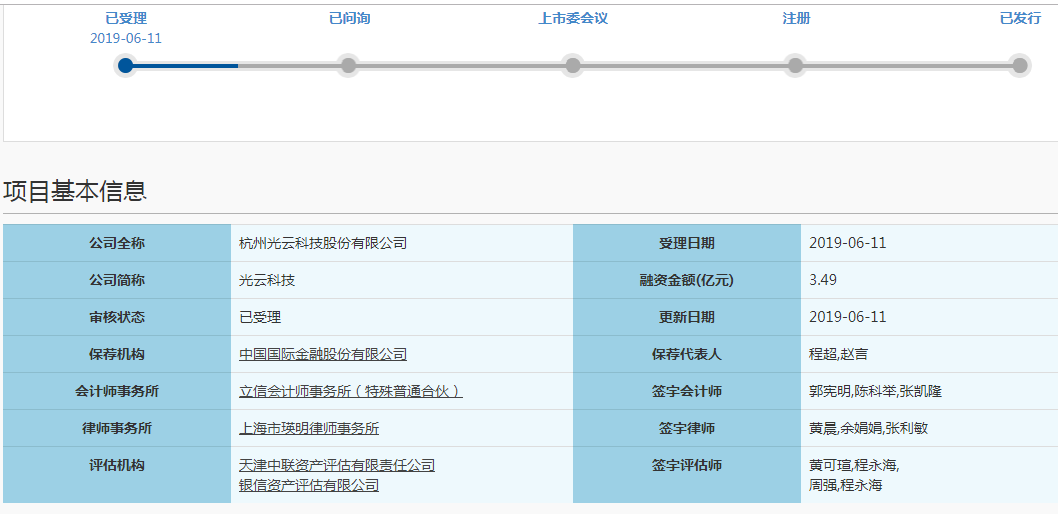
Task: Click the company name 杭州光云科技股份有限公司
Action: click(323, 243)
